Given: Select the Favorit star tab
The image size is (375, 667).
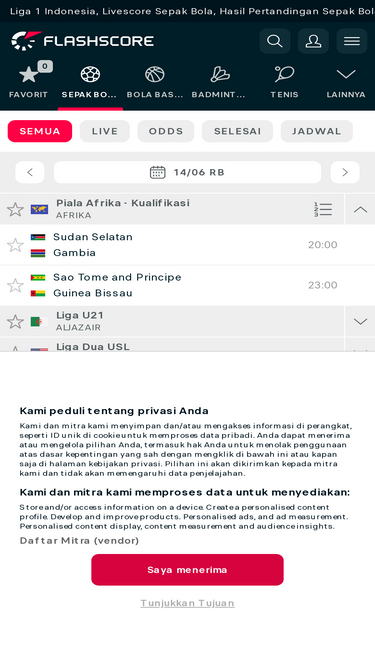Looking at the screenshot, I should [28, 83].
